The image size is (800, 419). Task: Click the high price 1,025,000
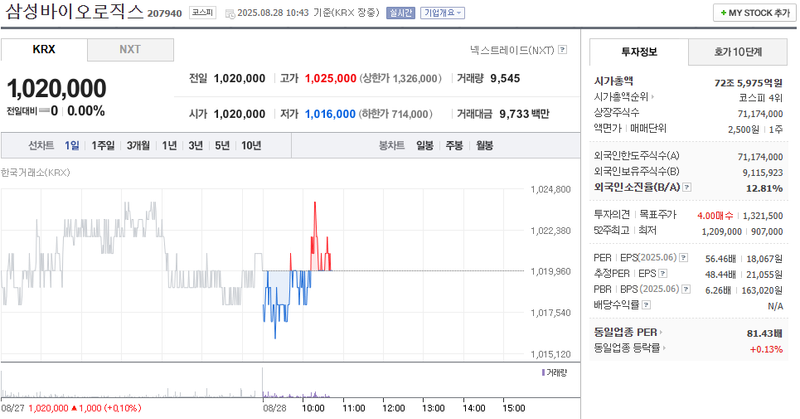pos(331,79)
